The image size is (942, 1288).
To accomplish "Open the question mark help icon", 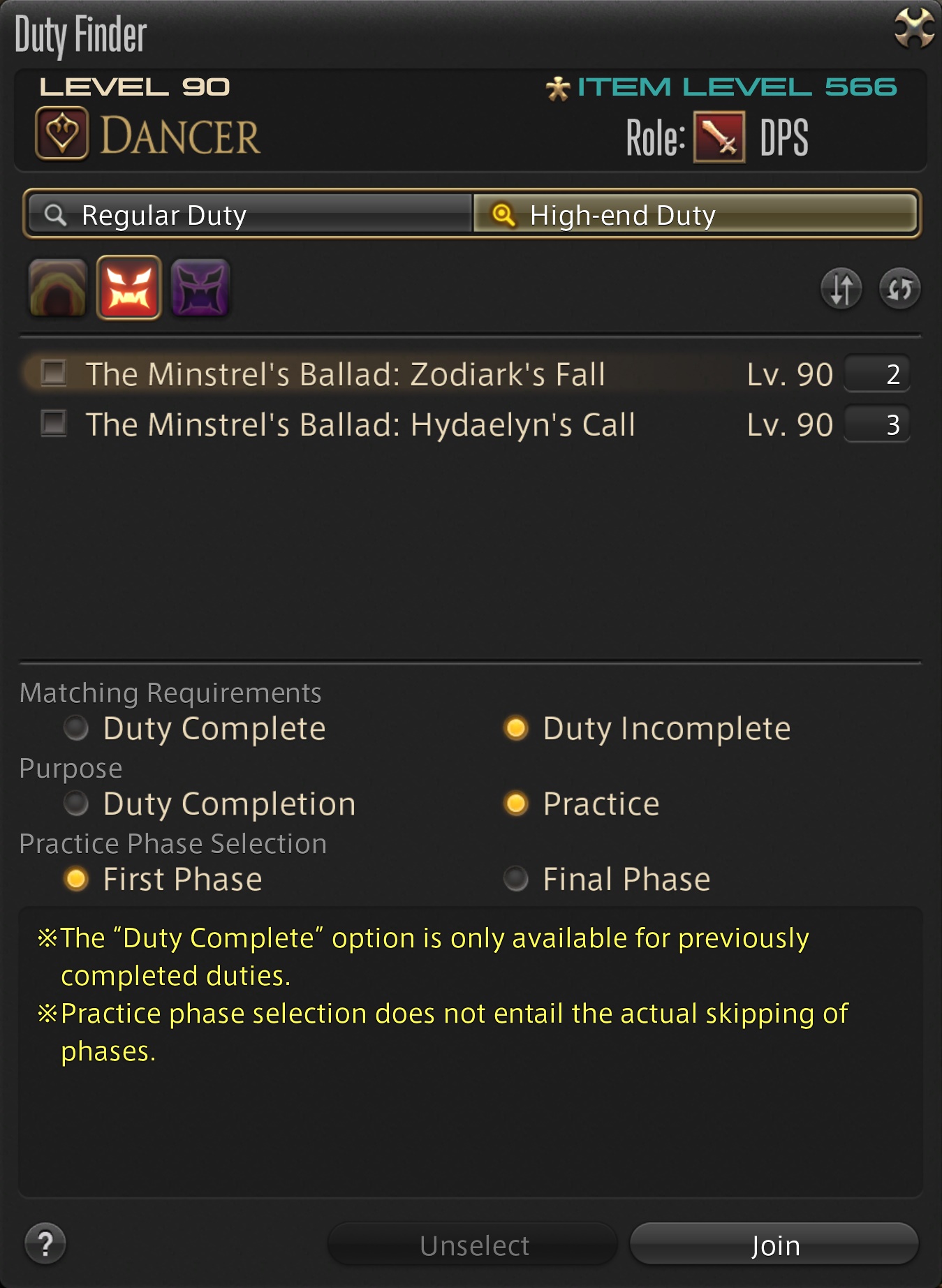I will pyautogui.click(x=45, y=1243).
